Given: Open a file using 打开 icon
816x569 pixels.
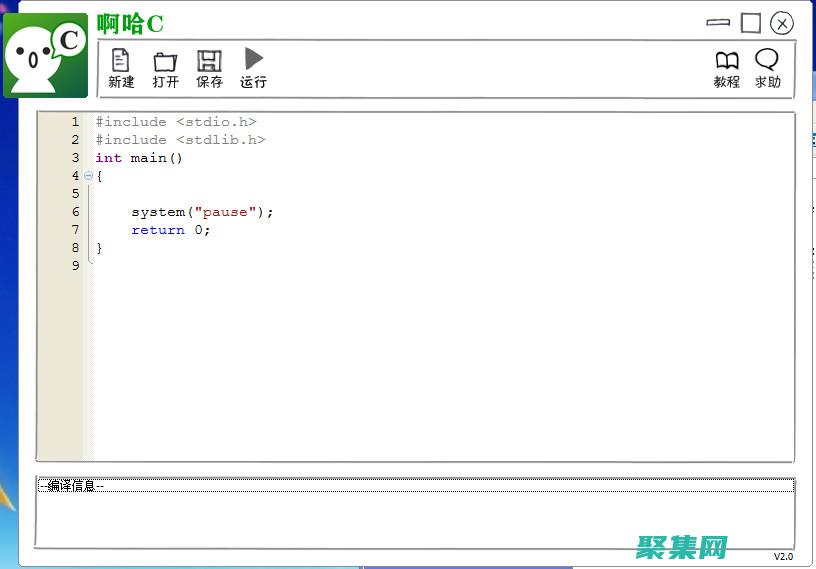Looking at the screenshot, I should pyautogui.click(x=165, y=68).
